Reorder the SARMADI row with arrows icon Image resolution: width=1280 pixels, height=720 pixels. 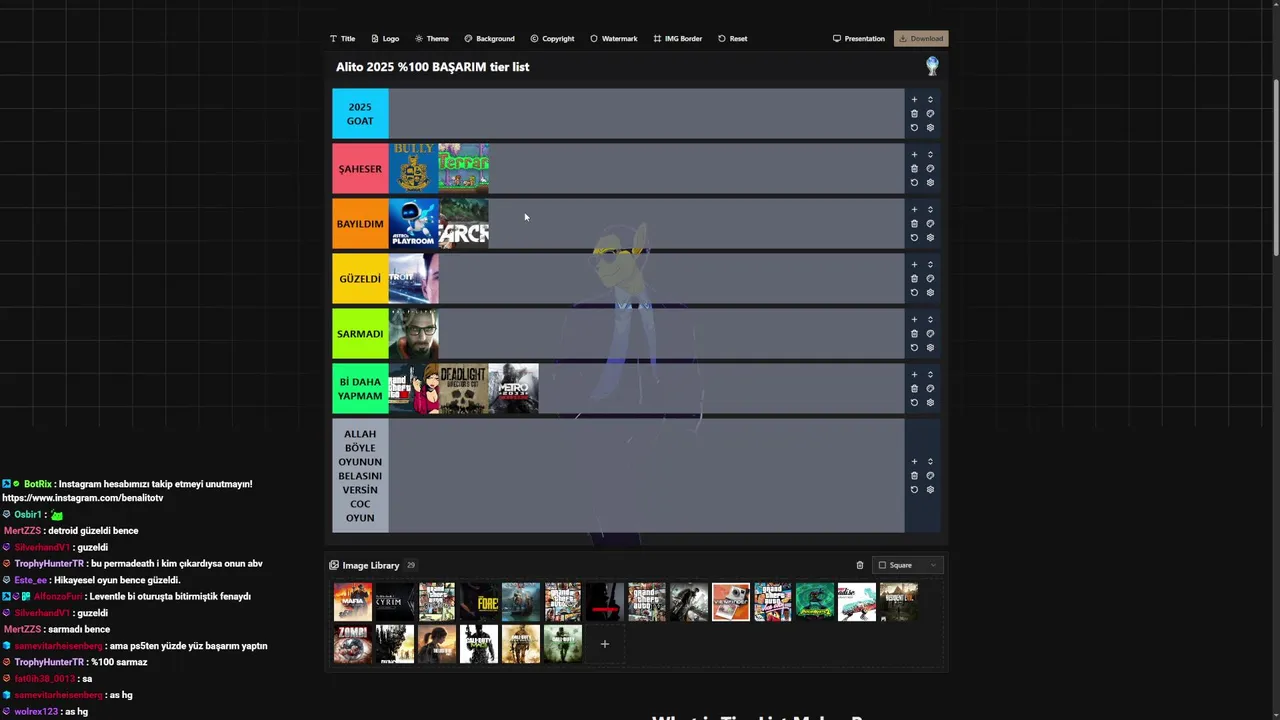click(x=930, y=319)
